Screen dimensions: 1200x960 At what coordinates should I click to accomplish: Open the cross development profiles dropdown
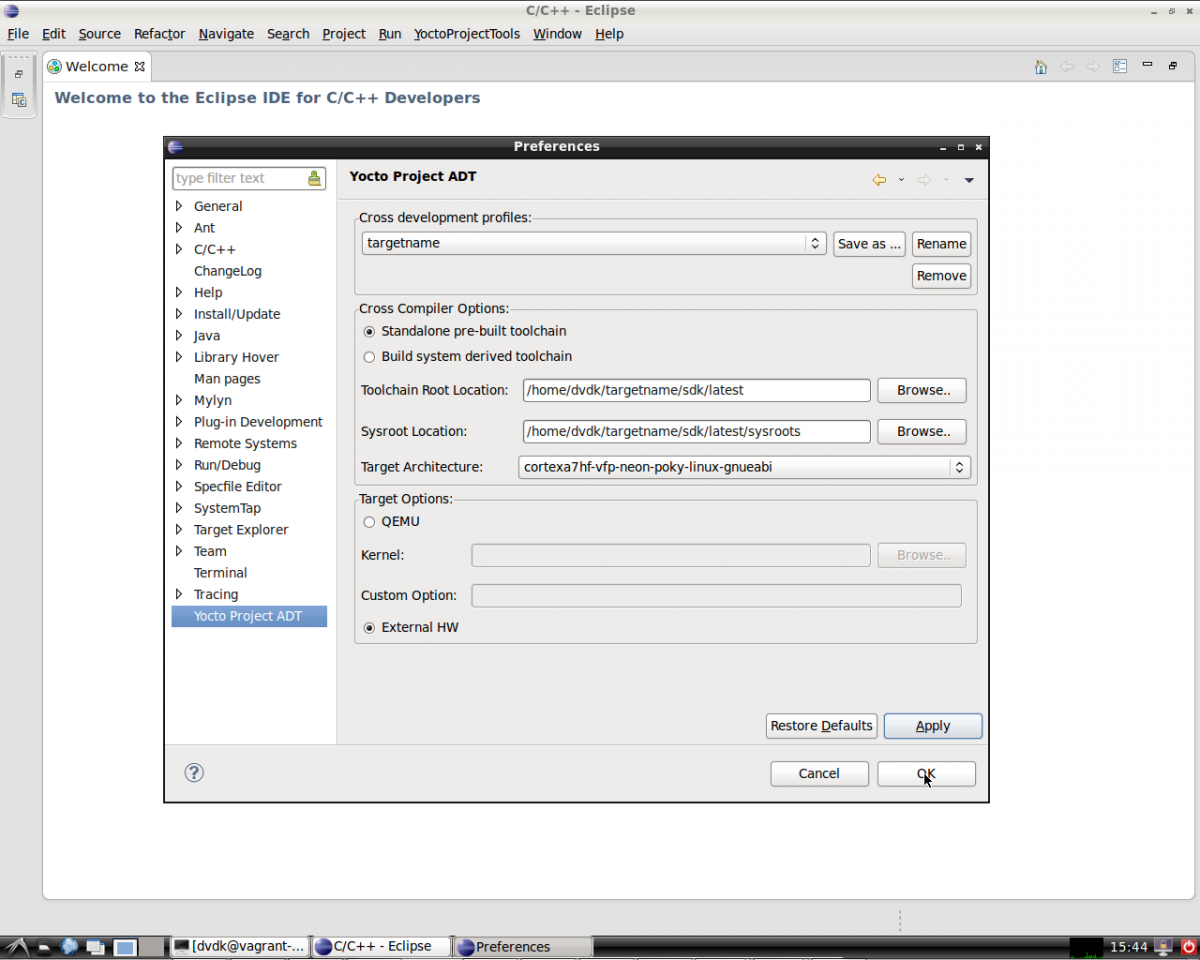click(815, 244)
